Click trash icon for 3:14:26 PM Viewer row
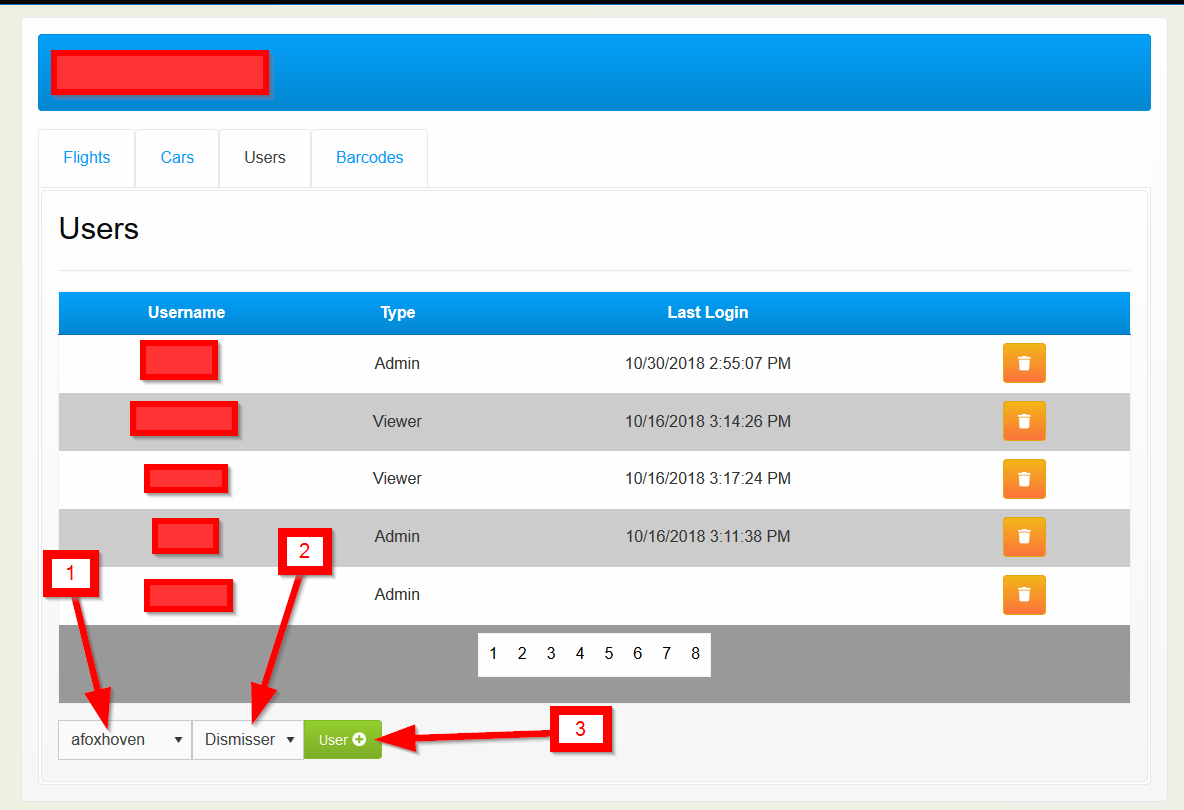The image size is (1184, 810). pyautogui.click(x=1023, y=421)
